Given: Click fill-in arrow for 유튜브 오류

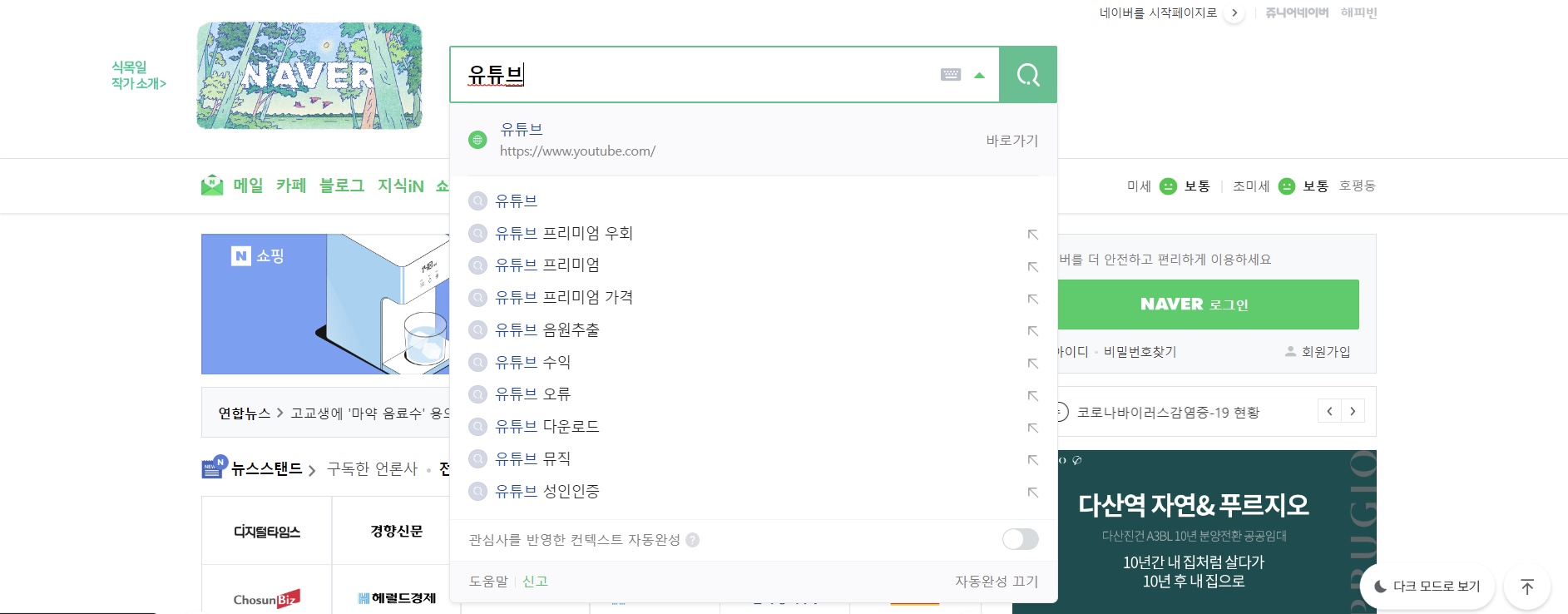Looking at the screenshot, I should click(1032, 395).
